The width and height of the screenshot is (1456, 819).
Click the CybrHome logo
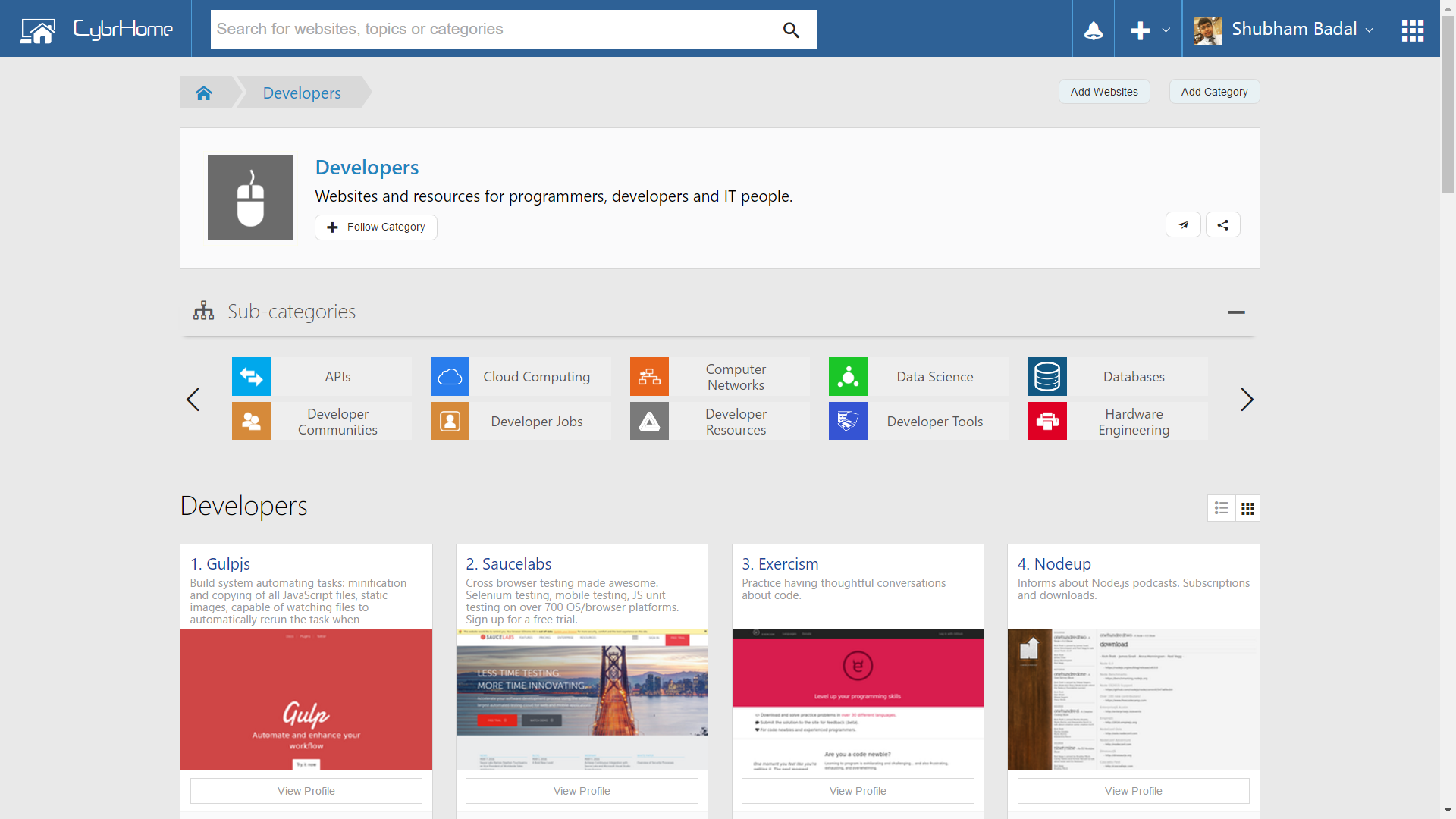coord(97,30)
